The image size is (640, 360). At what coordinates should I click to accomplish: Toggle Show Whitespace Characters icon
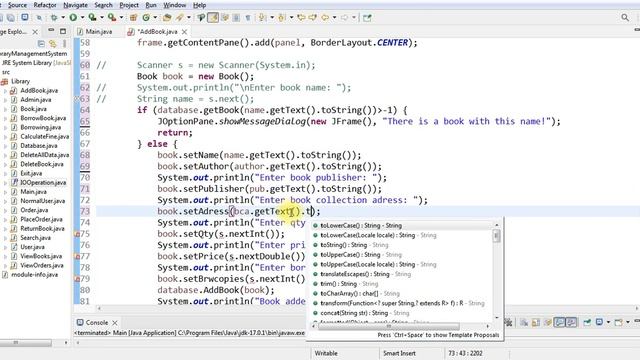(248, 18)
